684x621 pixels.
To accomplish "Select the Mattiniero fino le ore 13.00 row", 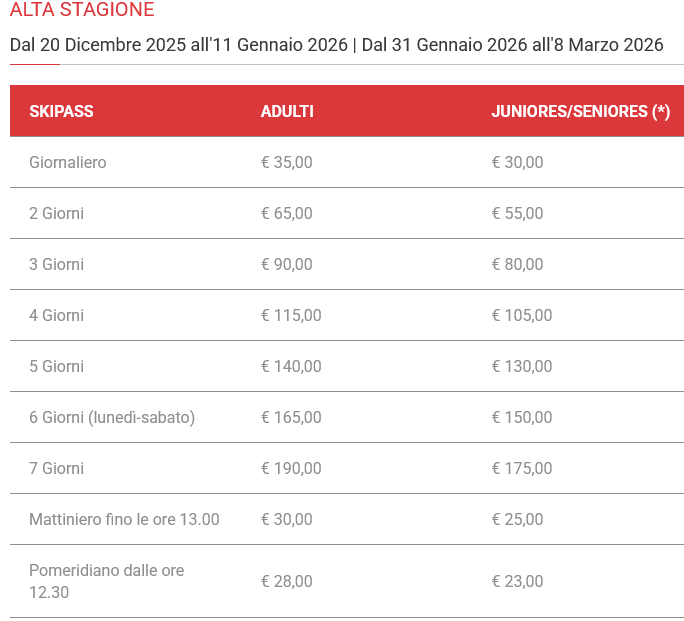I will [x=124, y=519].
